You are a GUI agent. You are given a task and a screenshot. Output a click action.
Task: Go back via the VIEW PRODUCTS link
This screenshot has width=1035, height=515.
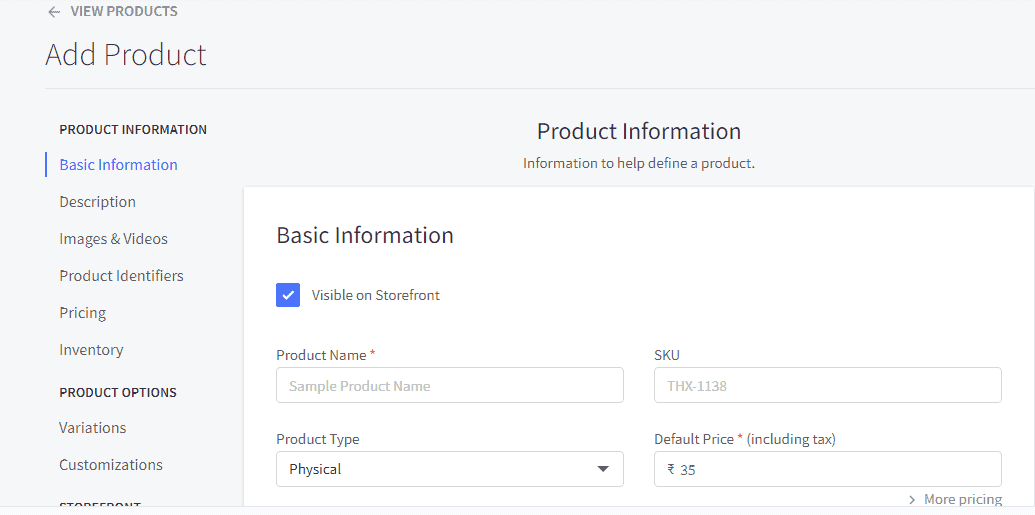[x=123, y=12]
